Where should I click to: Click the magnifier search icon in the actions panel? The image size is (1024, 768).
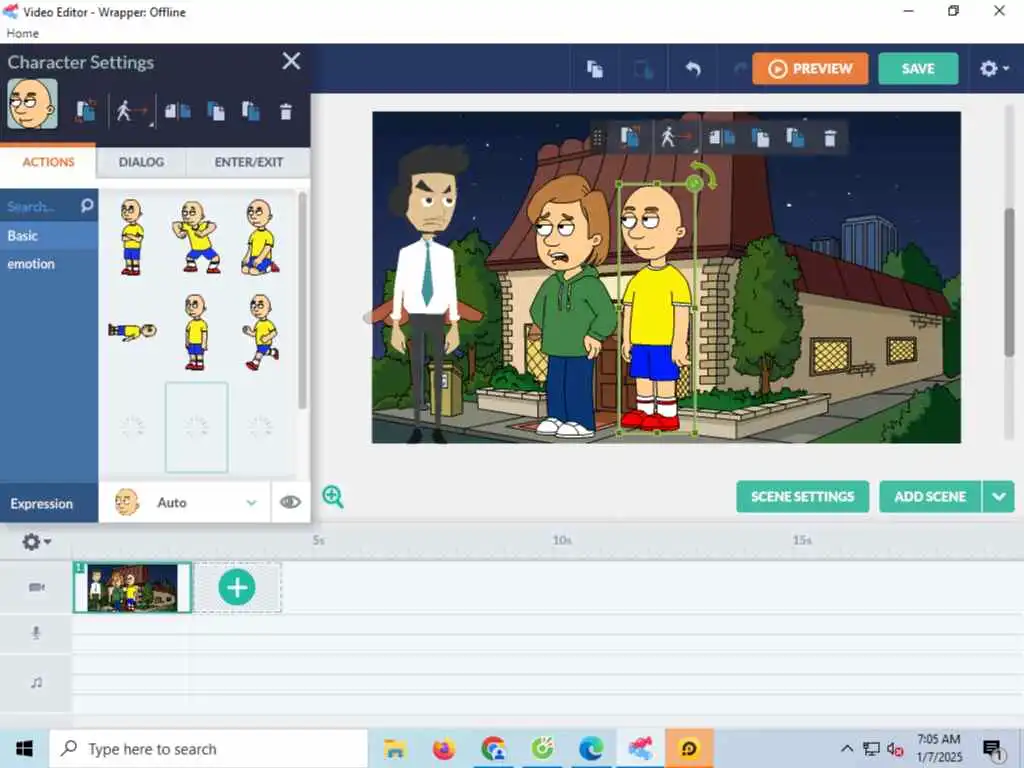(x=86, y=206)
